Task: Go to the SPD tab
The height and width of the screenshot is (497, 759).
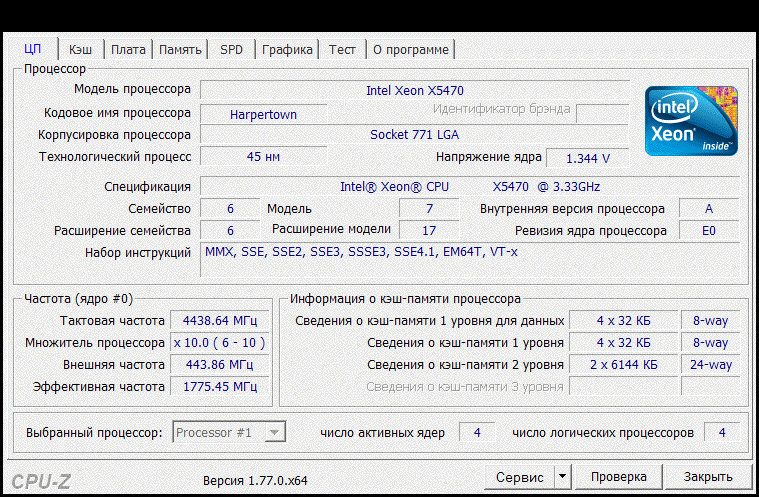Action: click(231, 49)
